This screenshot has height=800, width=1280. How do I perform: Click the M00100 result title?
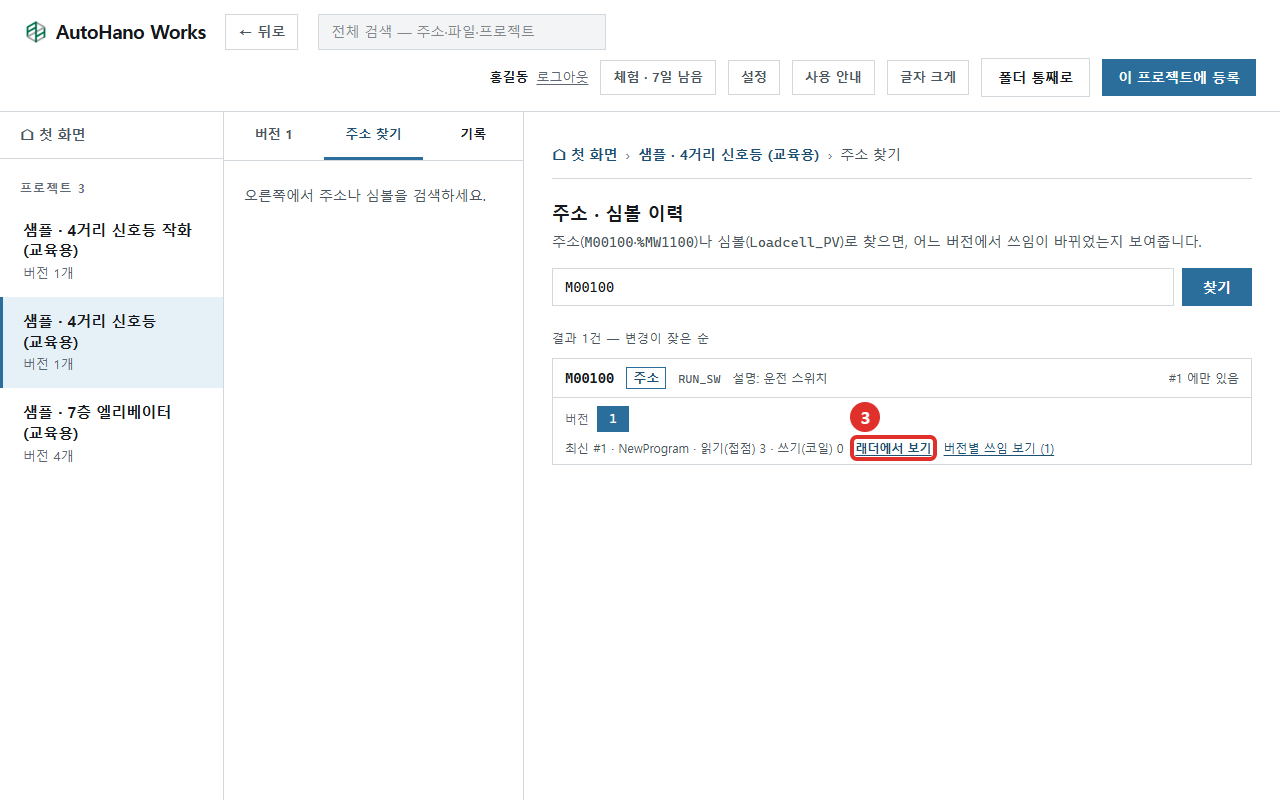(590, 378)
